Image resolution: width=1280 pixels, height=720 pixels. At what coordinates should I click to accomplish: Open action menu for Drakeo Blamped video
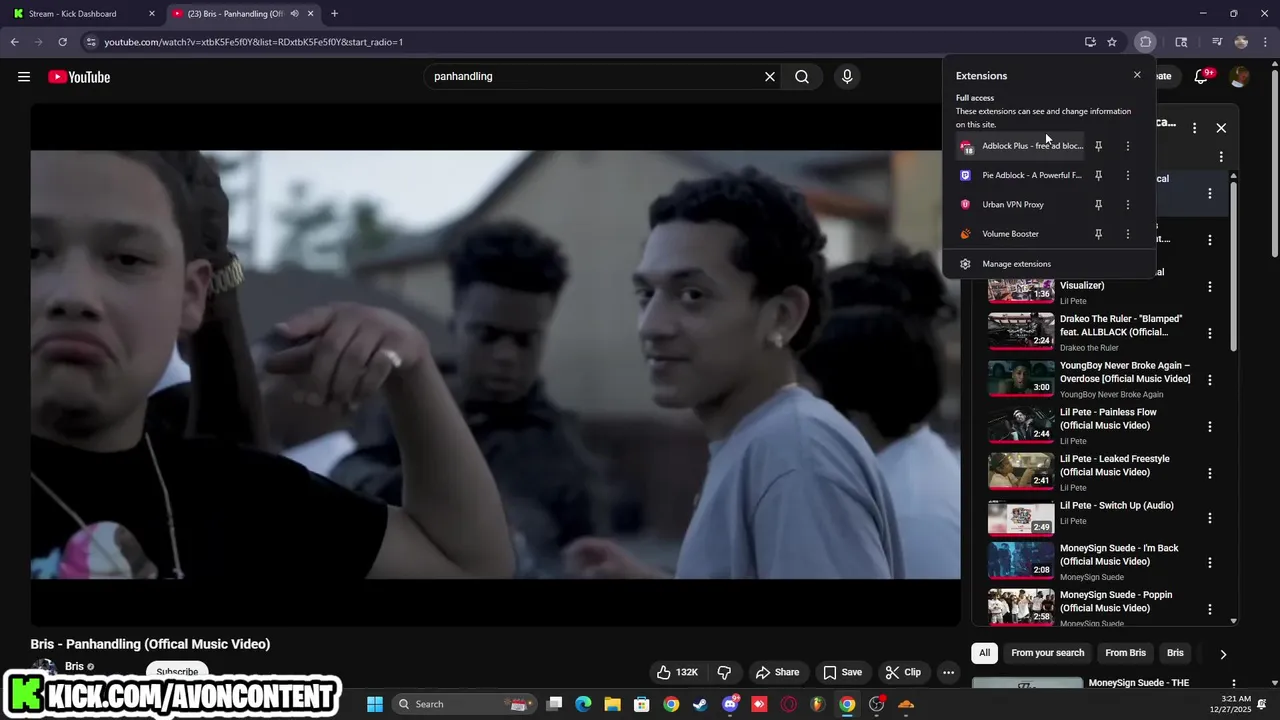coord(1209,333)
